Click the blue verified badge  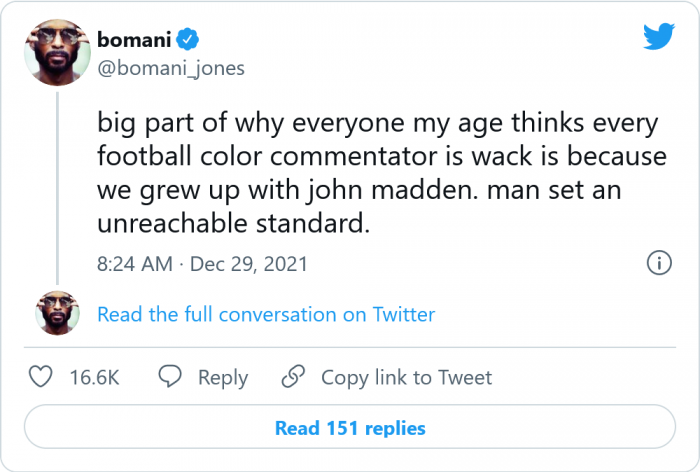tap(190, 40)
